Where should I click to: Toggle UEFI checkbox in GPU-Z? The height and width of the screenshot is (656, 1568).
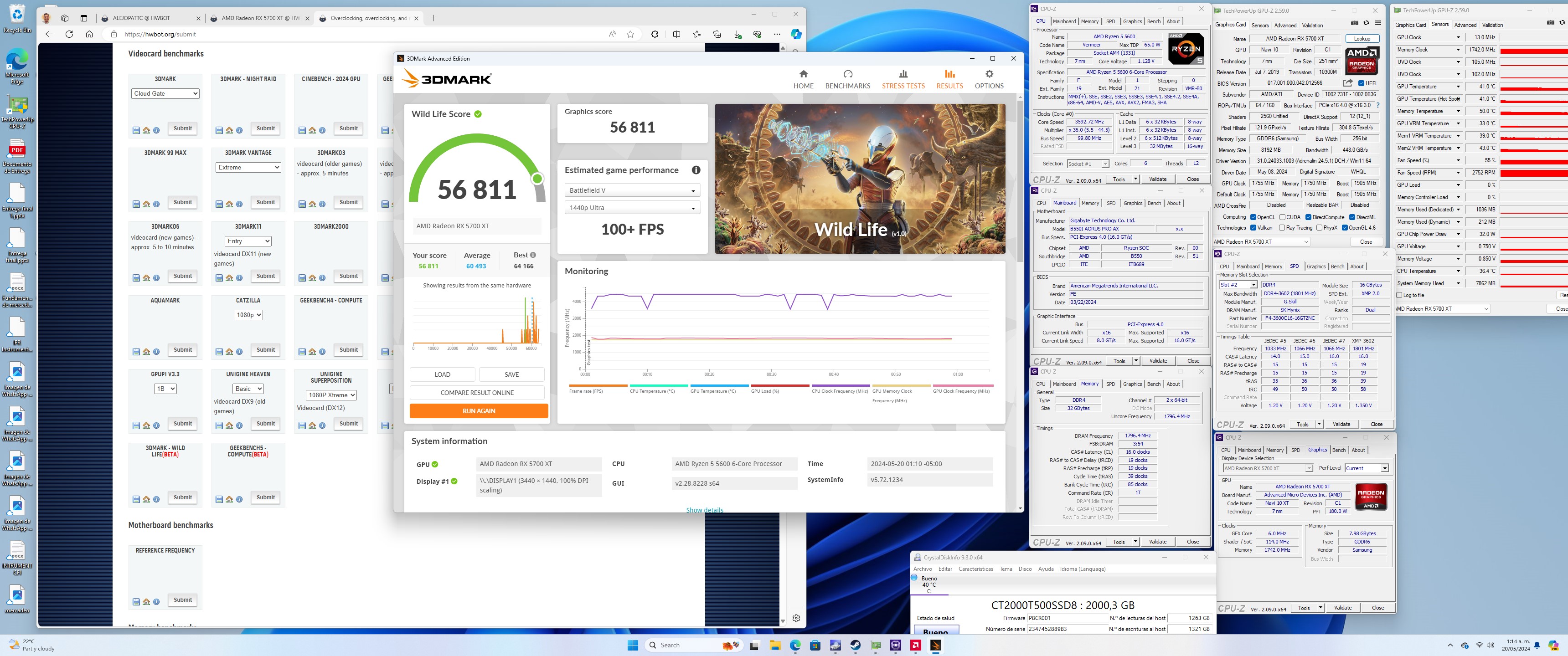point(1361,83)
